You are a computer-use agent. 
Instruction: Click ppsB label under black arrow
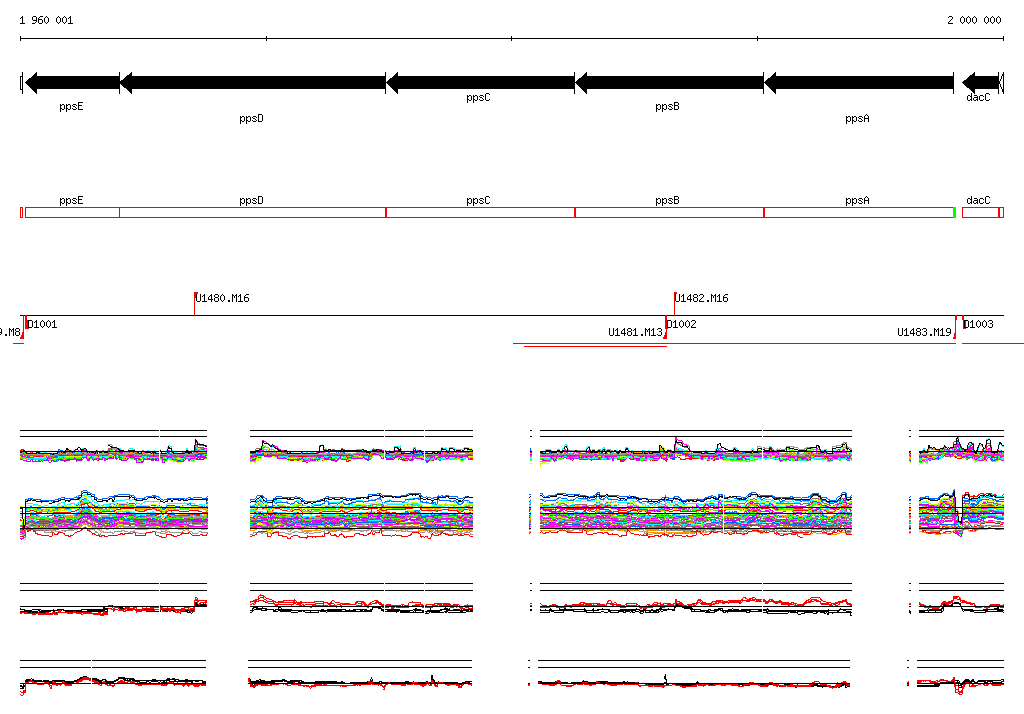tap(667, 106)
